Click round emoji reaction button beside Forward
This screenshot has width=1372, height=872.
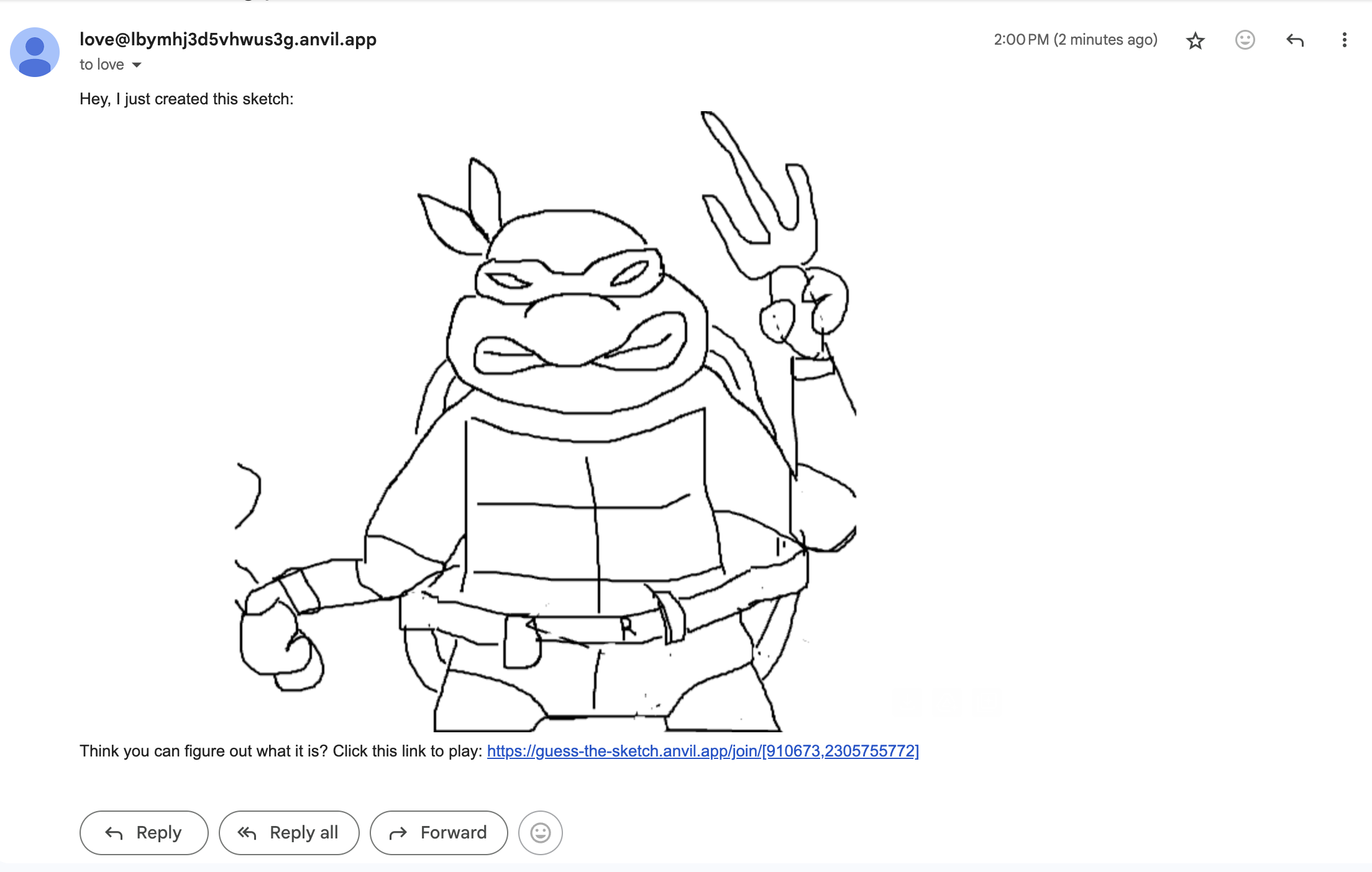click(540, 833)
